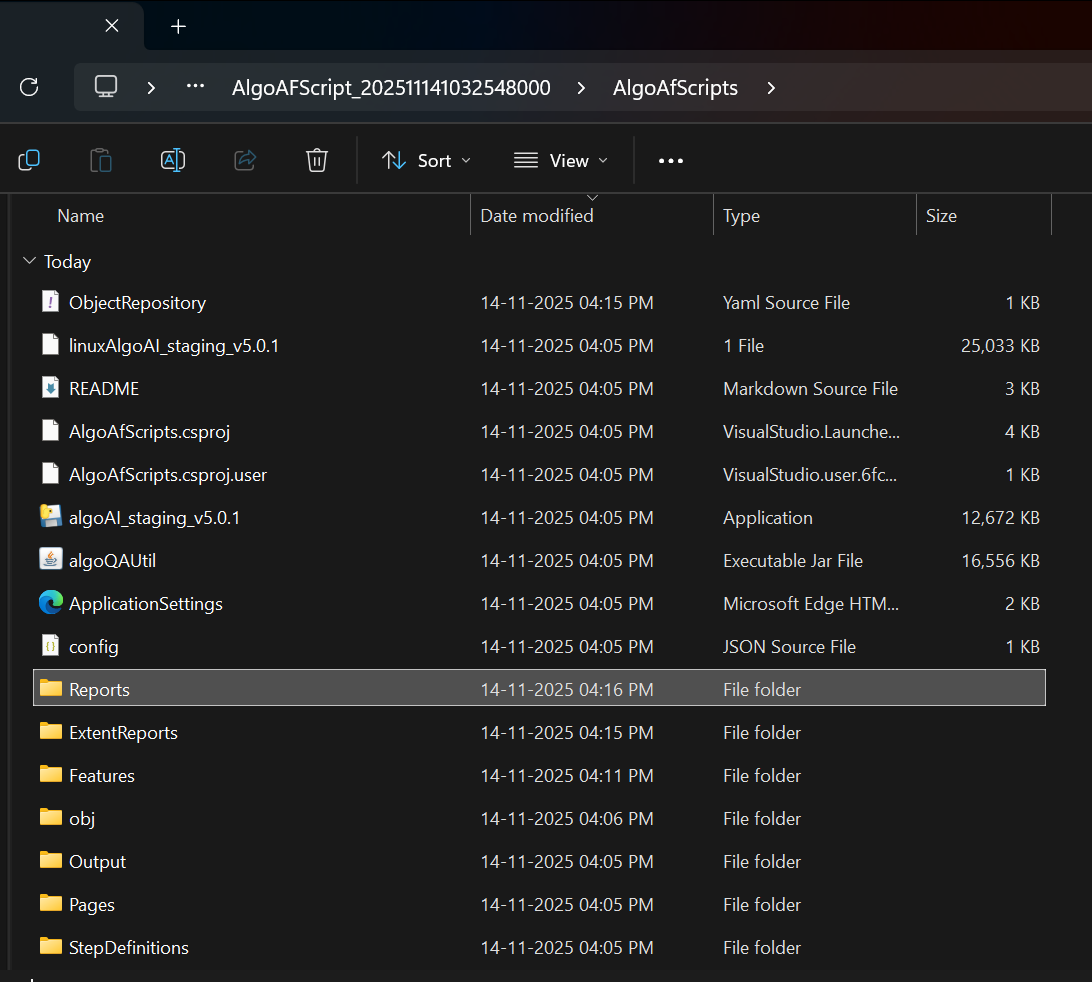Click the Copy icon in toolbar

coord(29,160)
